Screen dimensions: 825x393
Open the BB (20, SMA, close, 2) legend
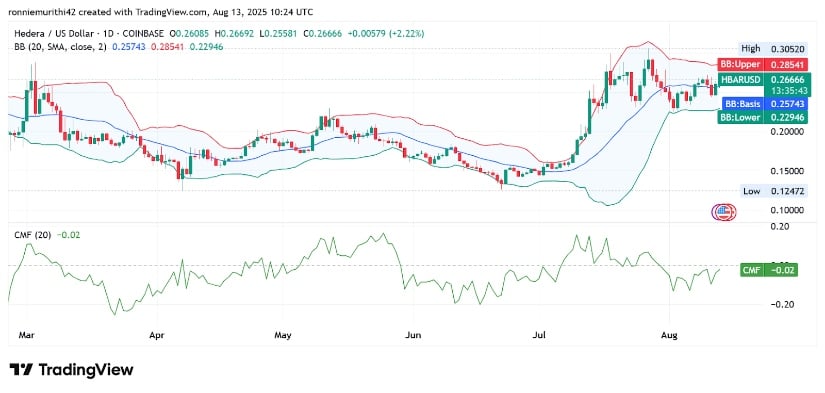[58, 47]
